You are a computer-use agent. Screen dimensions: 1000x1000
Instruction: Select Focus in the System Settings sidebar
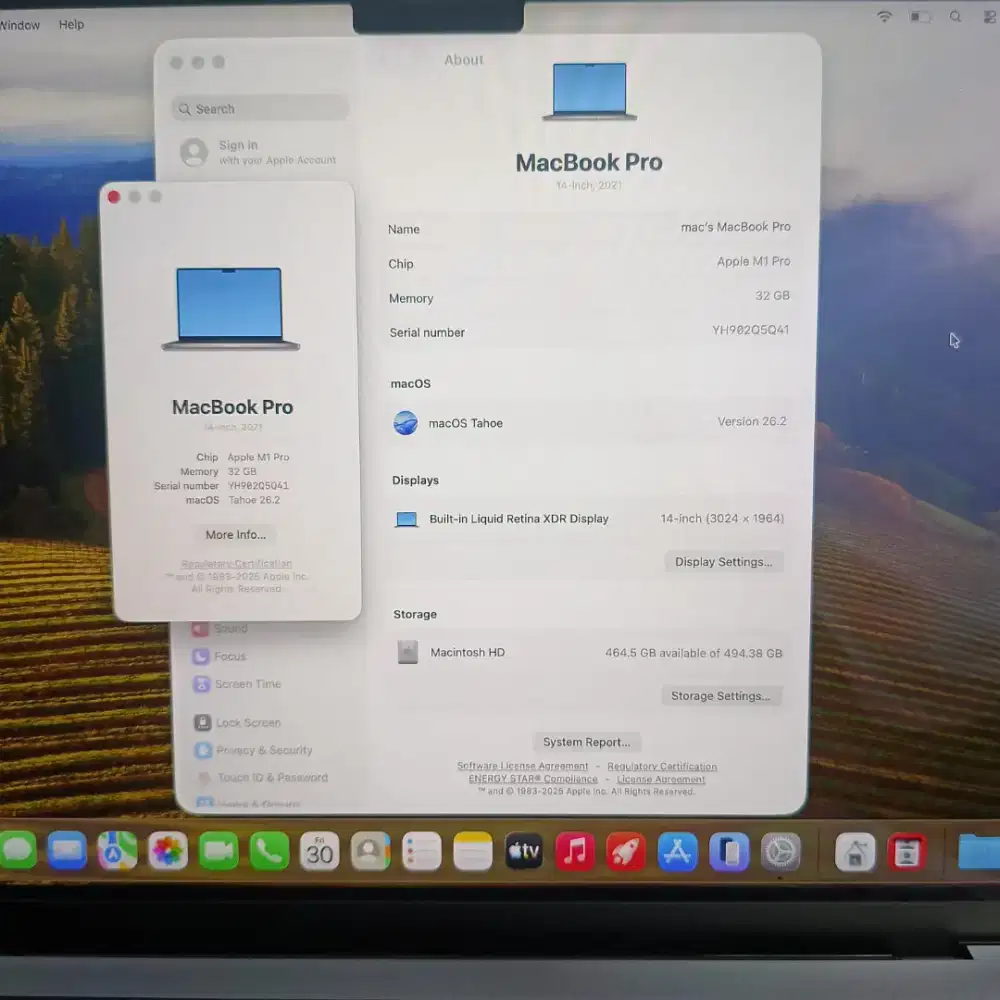pos(229,656)
